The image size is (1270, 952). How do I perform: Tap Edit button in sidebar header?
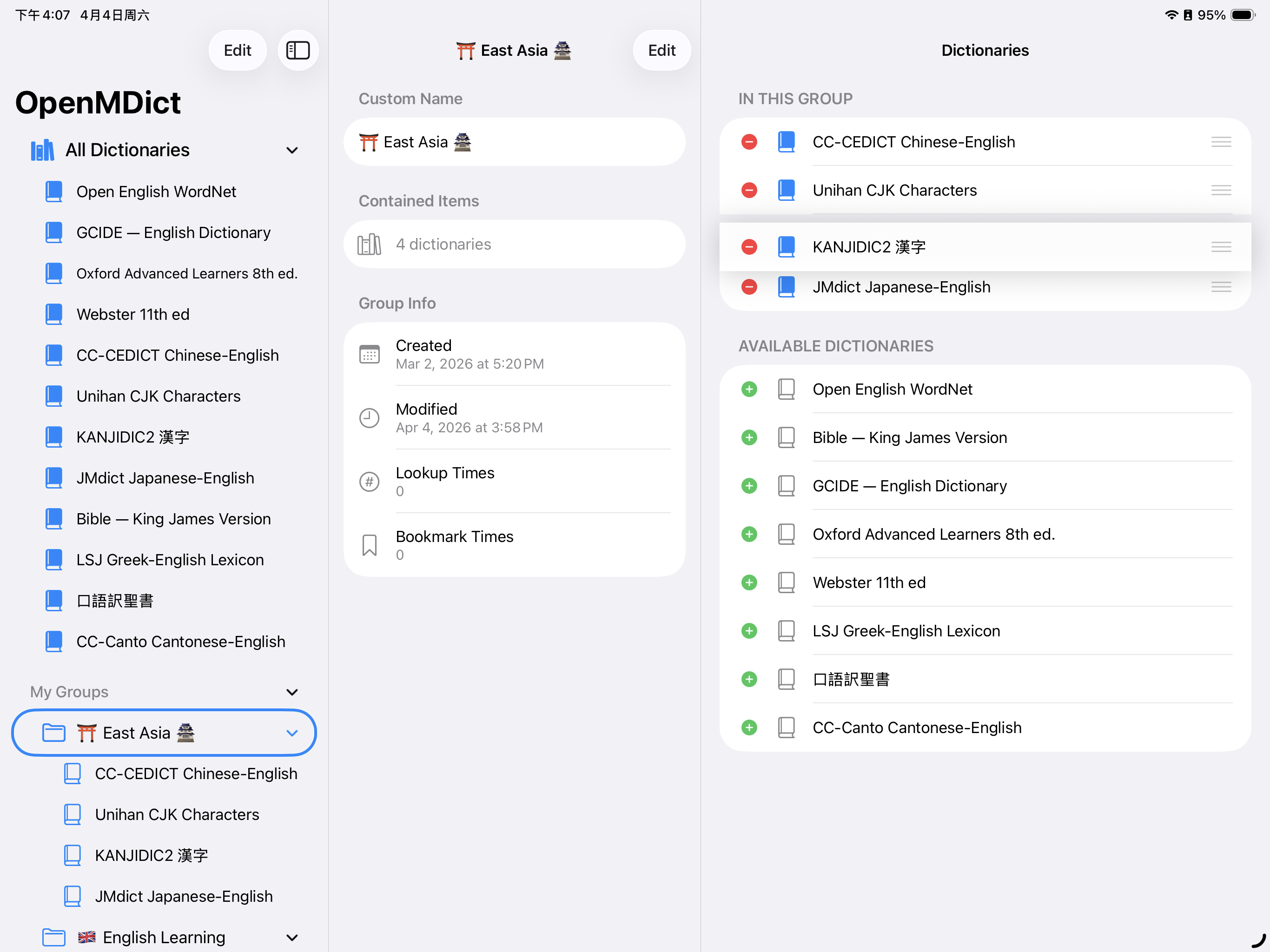pyautogui.click(x=237, y=51)
